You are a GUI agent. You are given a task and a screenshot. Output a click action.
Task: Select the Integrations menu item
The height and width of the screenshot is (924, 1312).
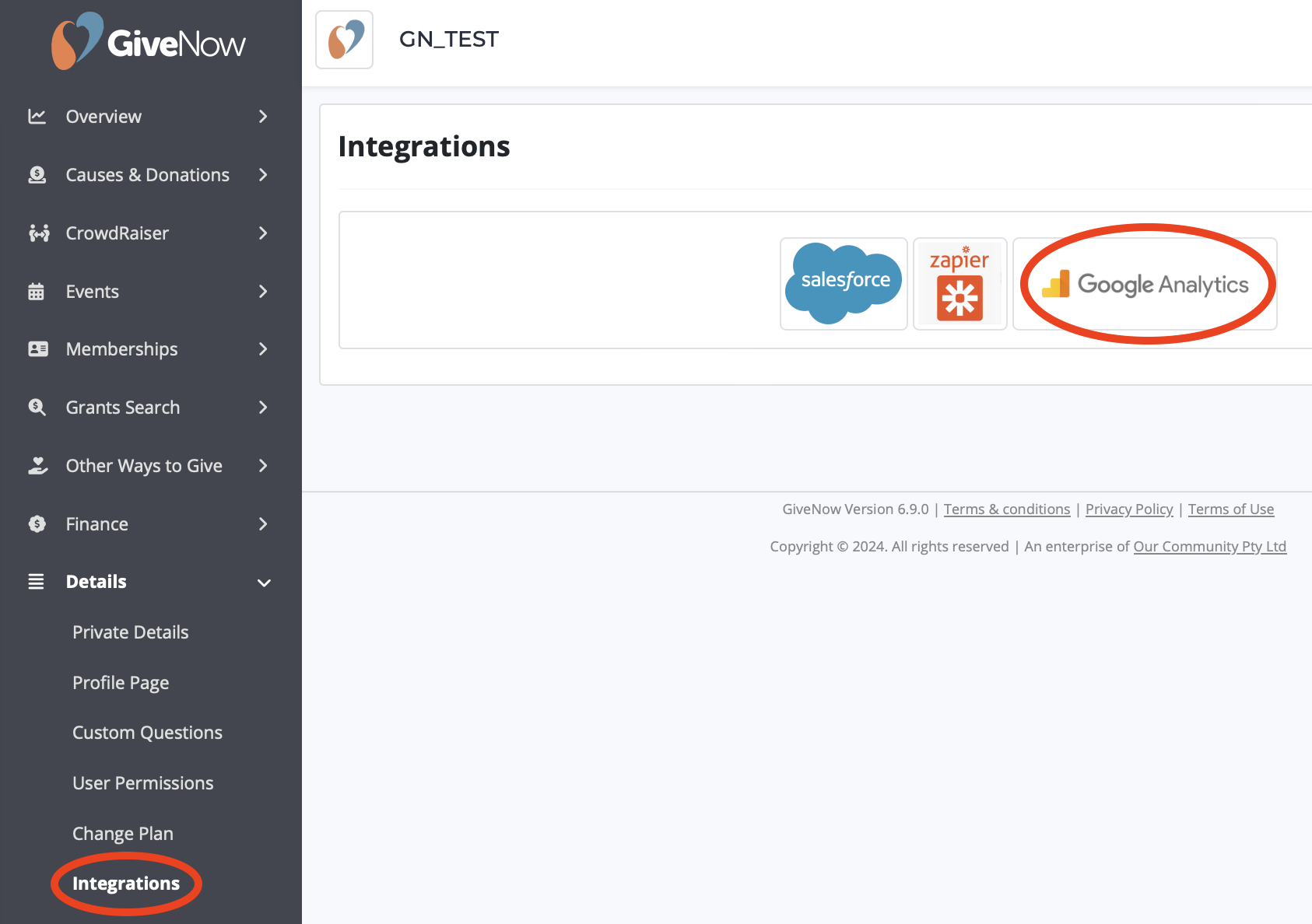coord(125,883)
